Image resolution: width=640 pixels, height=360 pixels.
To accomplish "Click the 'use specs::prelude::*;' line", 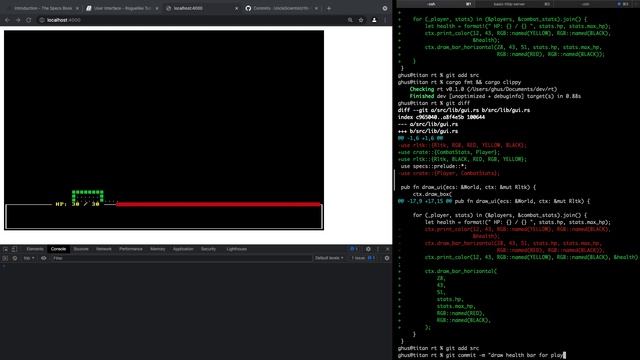I will pyautogui.click(x=433, y=166).
